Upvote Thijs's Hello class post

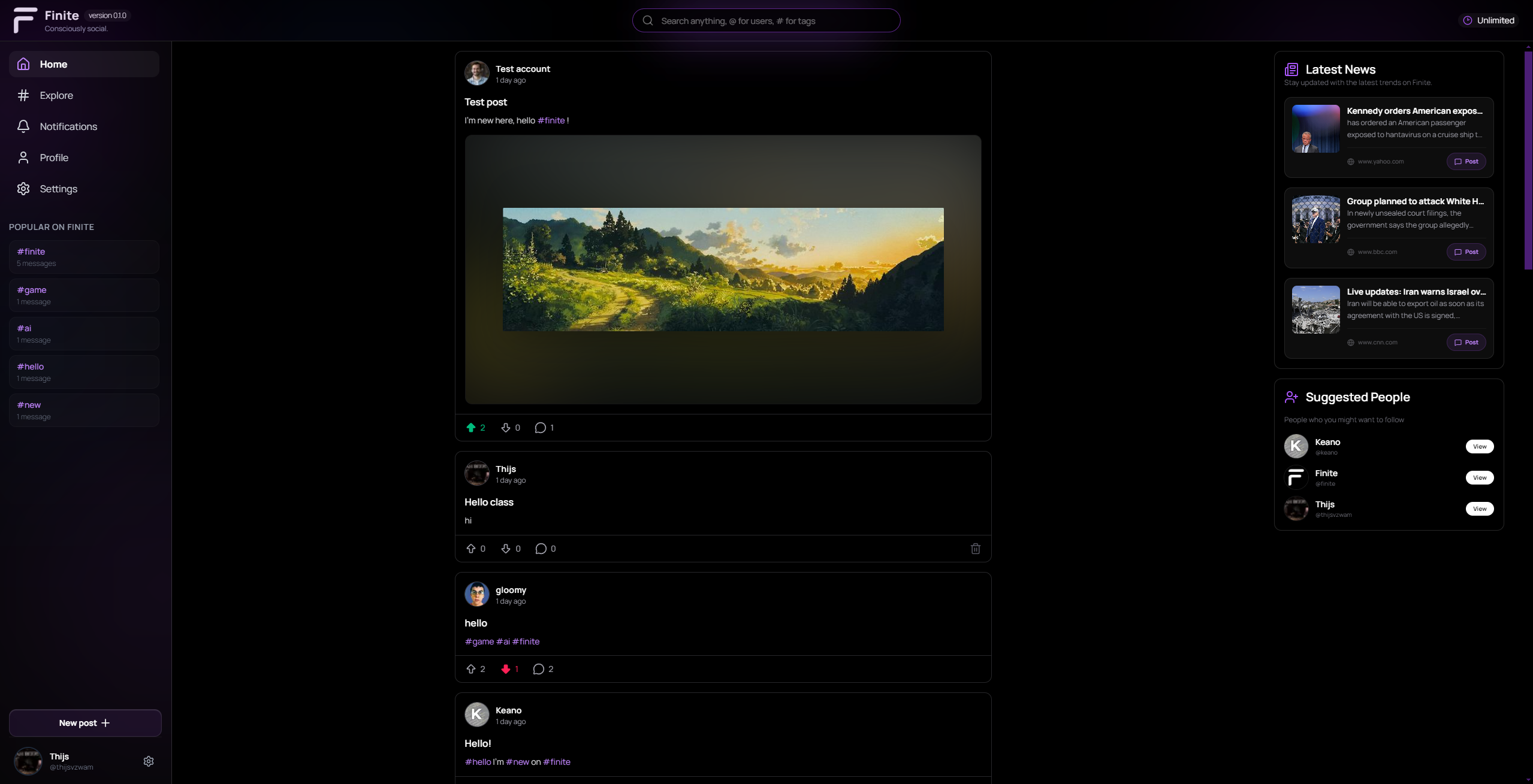pos(475,549)
